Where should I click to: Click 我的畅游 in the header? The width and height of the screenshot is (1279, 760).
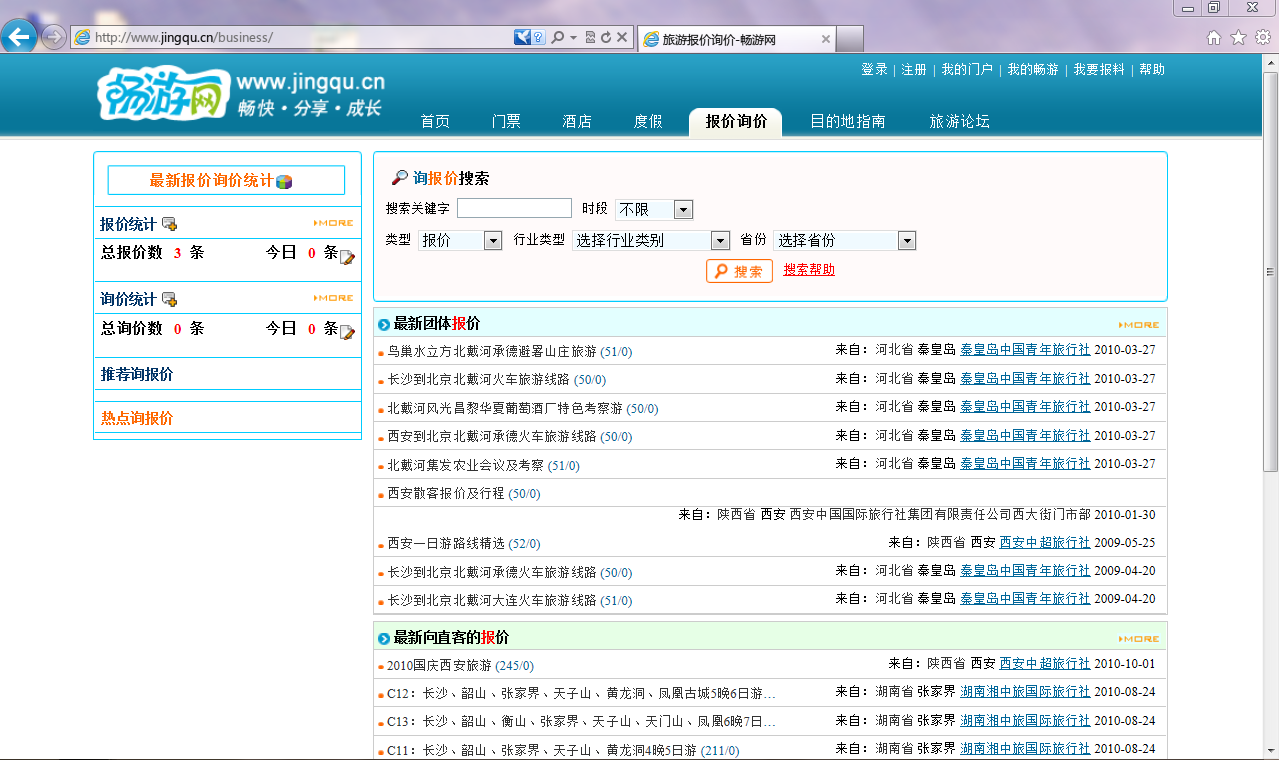point(1033,70)
